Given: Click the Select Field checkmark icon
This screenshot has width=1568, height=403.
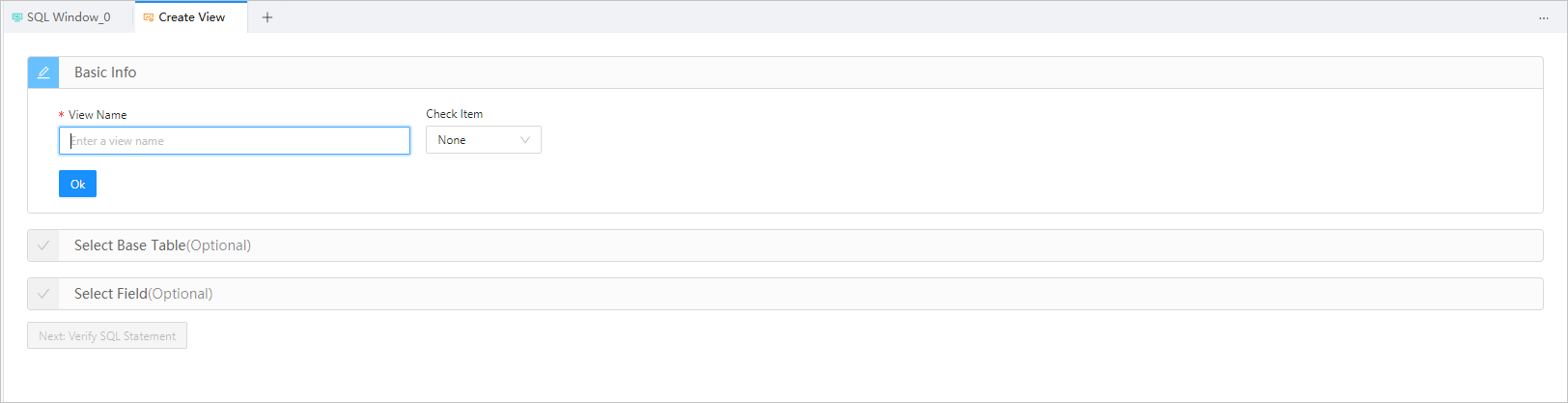Looking at the screenshot, I should tap(43, 294).
